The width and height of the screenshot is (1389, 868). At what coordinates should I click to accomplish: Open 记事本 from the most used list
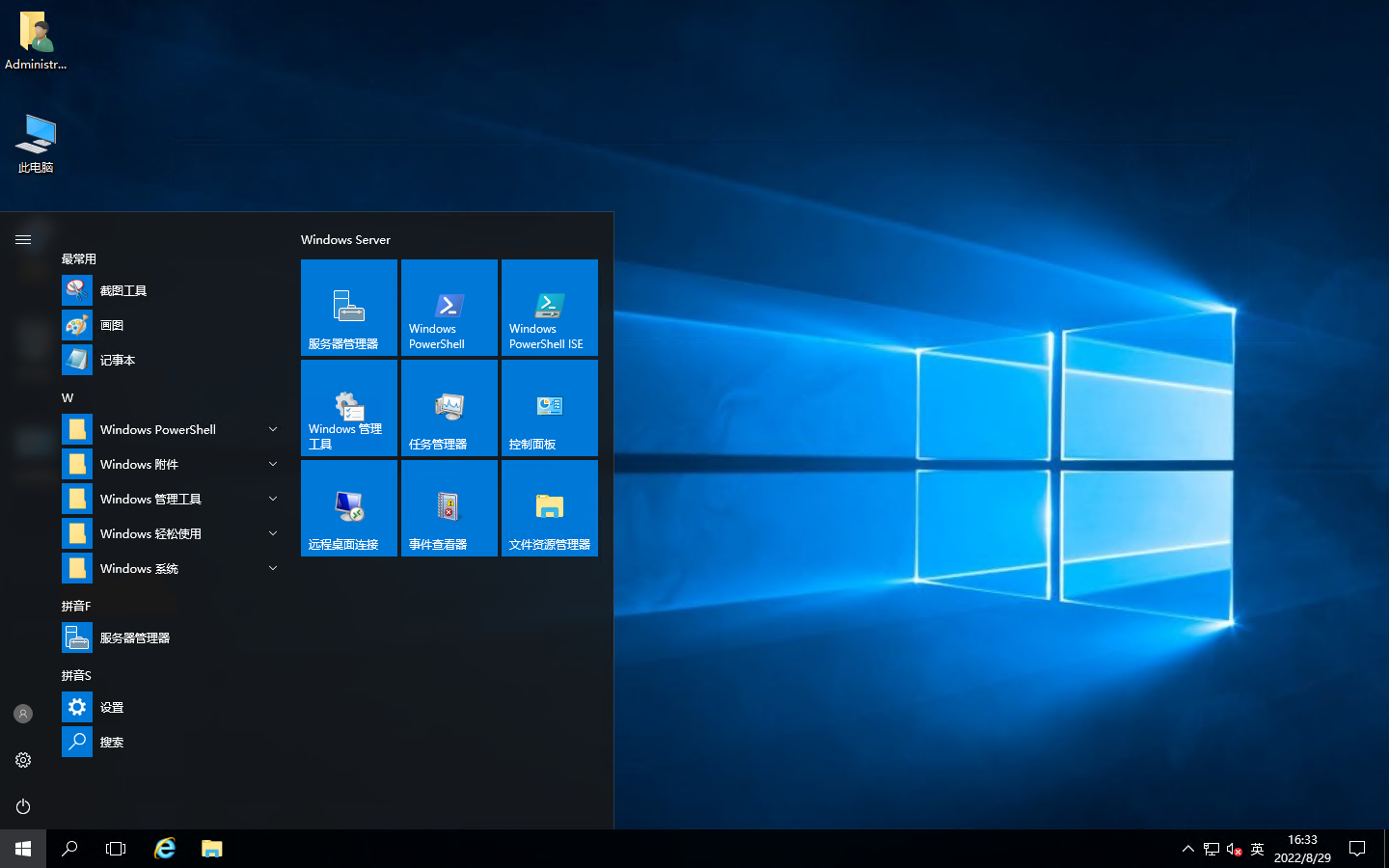[x=174, y=360]
